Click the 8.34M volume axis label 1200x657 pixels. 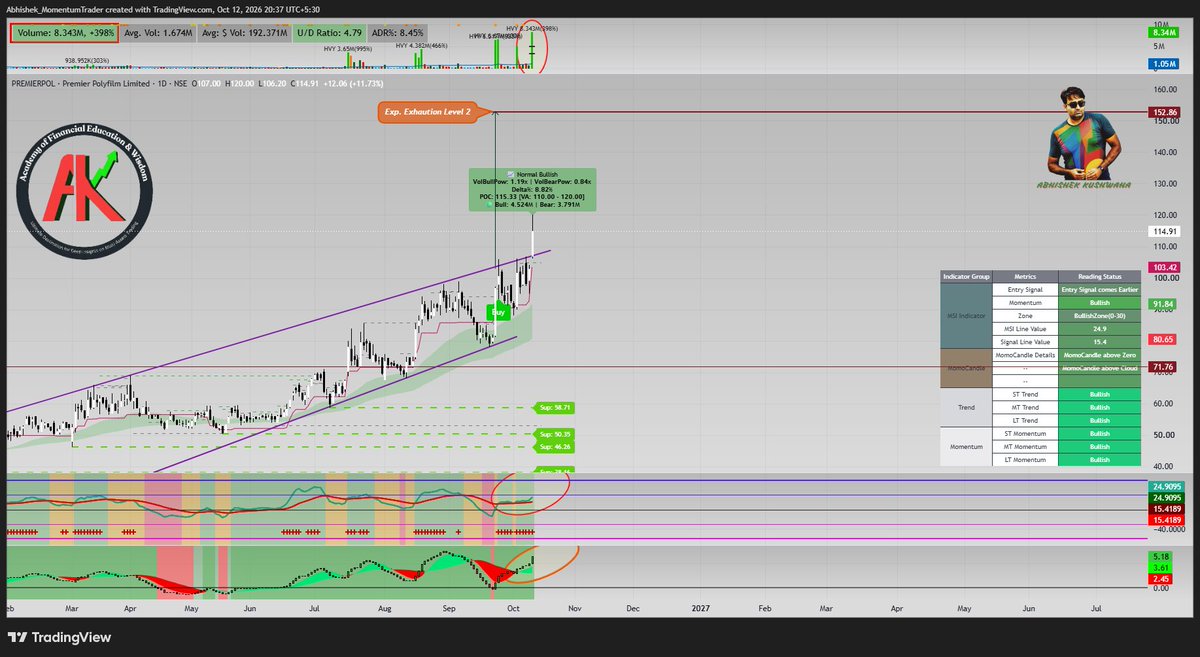coord(1164,33)
